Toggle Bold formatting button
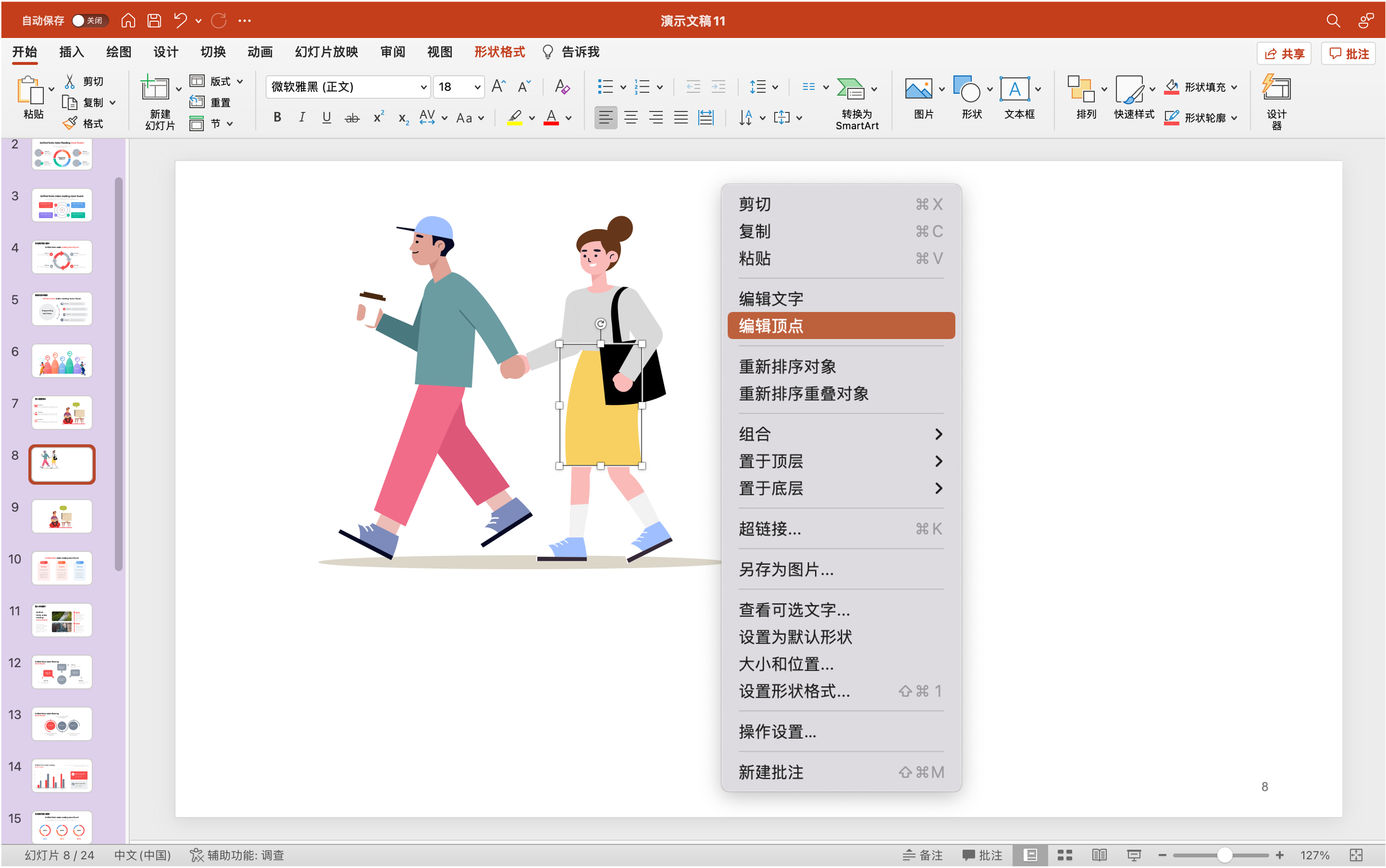Image resolution: width=1386 pixels, height=868 pixels. (277, 118)
